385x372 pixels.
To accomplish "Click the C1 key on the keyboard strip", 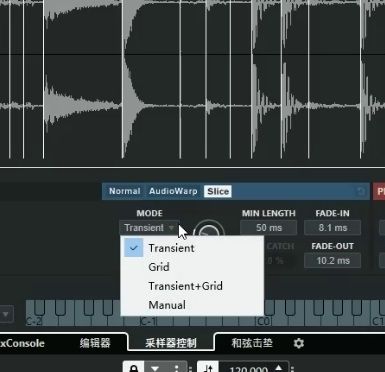I will pyautogui.click(x=377, y=321).
